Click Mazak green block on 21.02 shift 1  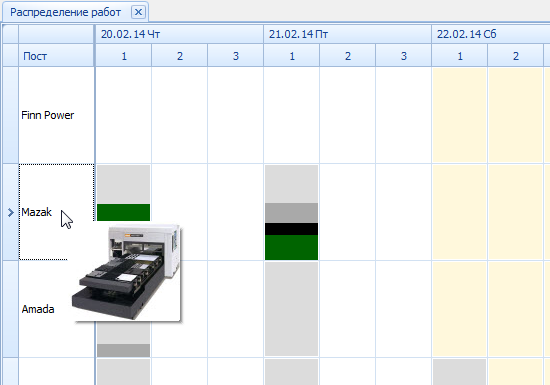click(291, 248)
